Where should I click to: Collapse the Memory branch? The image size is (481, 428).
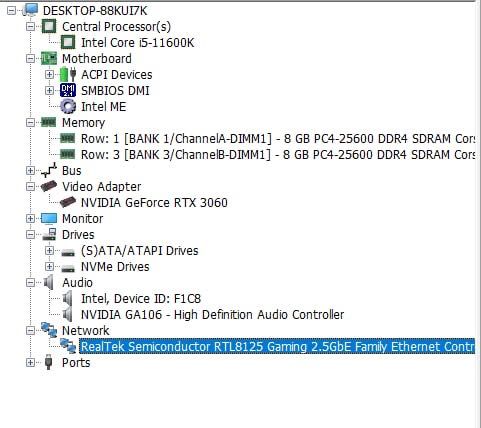pyautogui.click(x=30, y=123)
